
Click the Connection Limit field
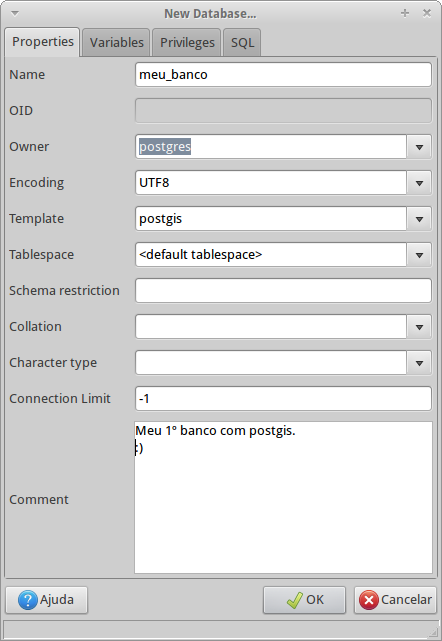pos(283,399)
